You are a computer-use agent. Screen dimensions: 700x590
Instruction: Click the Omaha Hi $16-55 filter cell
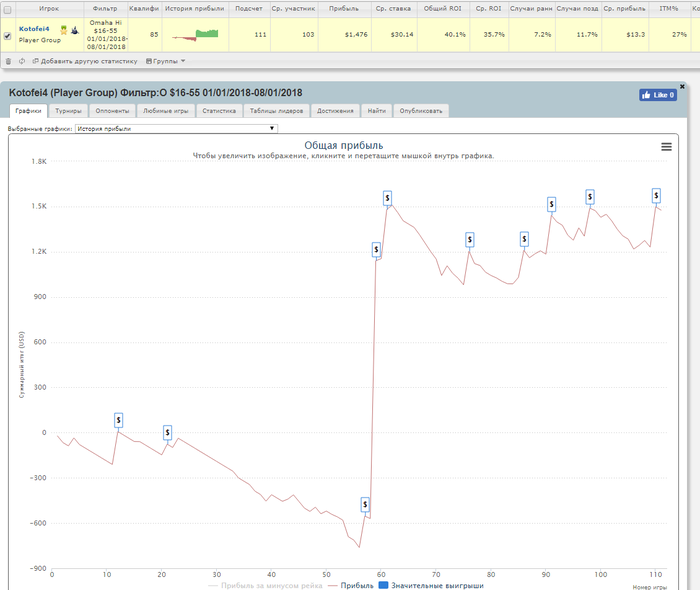pos(106,35)
